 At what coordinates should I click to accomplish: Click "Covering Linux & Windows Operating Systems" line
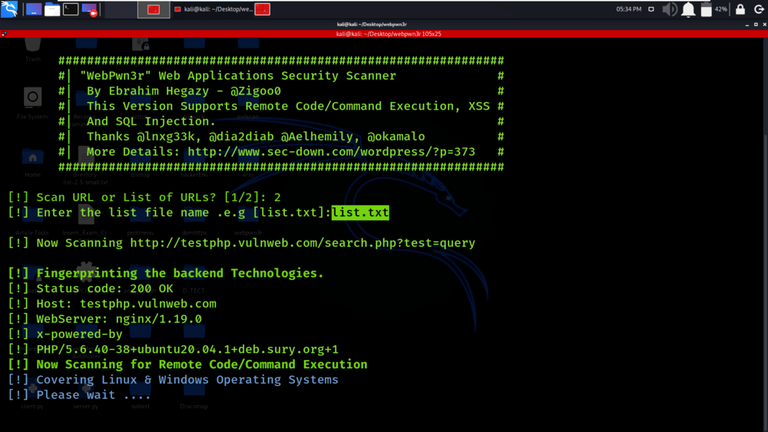point(173,380)
